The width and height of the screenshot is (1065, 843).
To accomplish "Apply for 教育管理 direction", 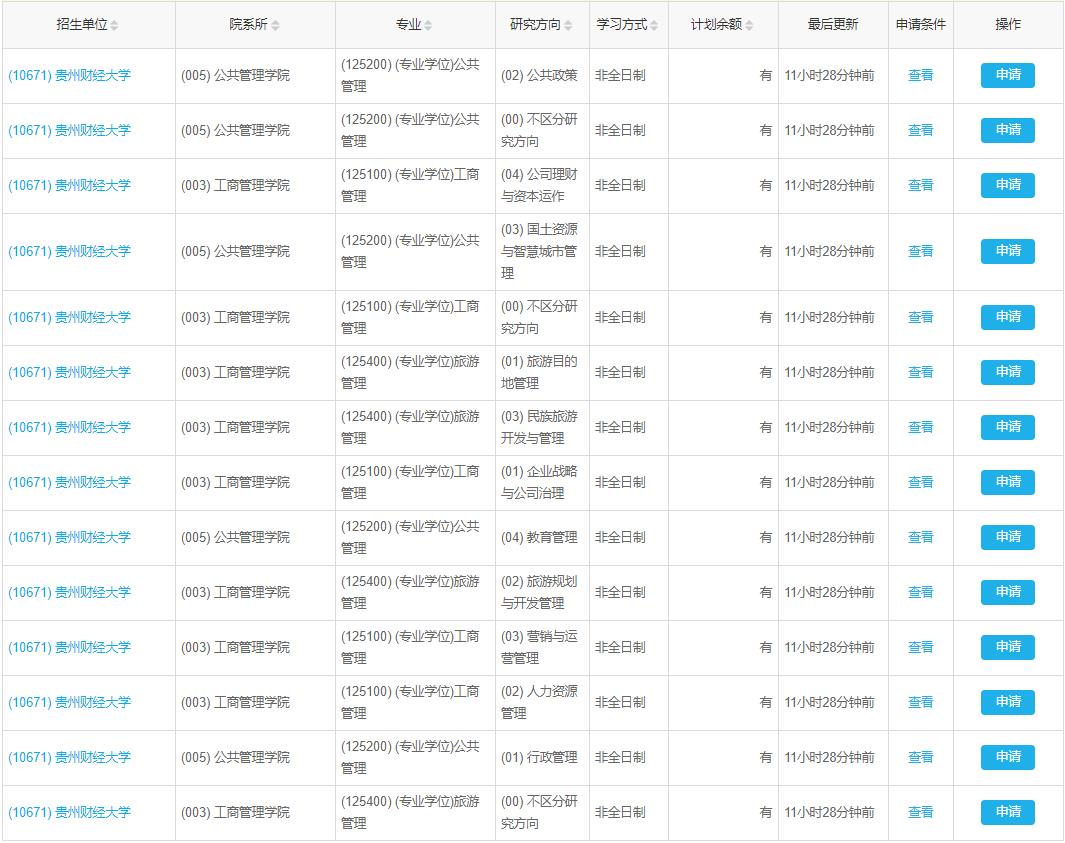I will (x=1007, y=537).
